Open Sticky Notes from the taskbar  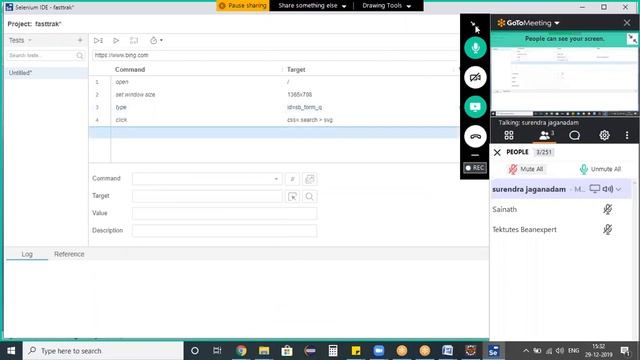(356, 351)
